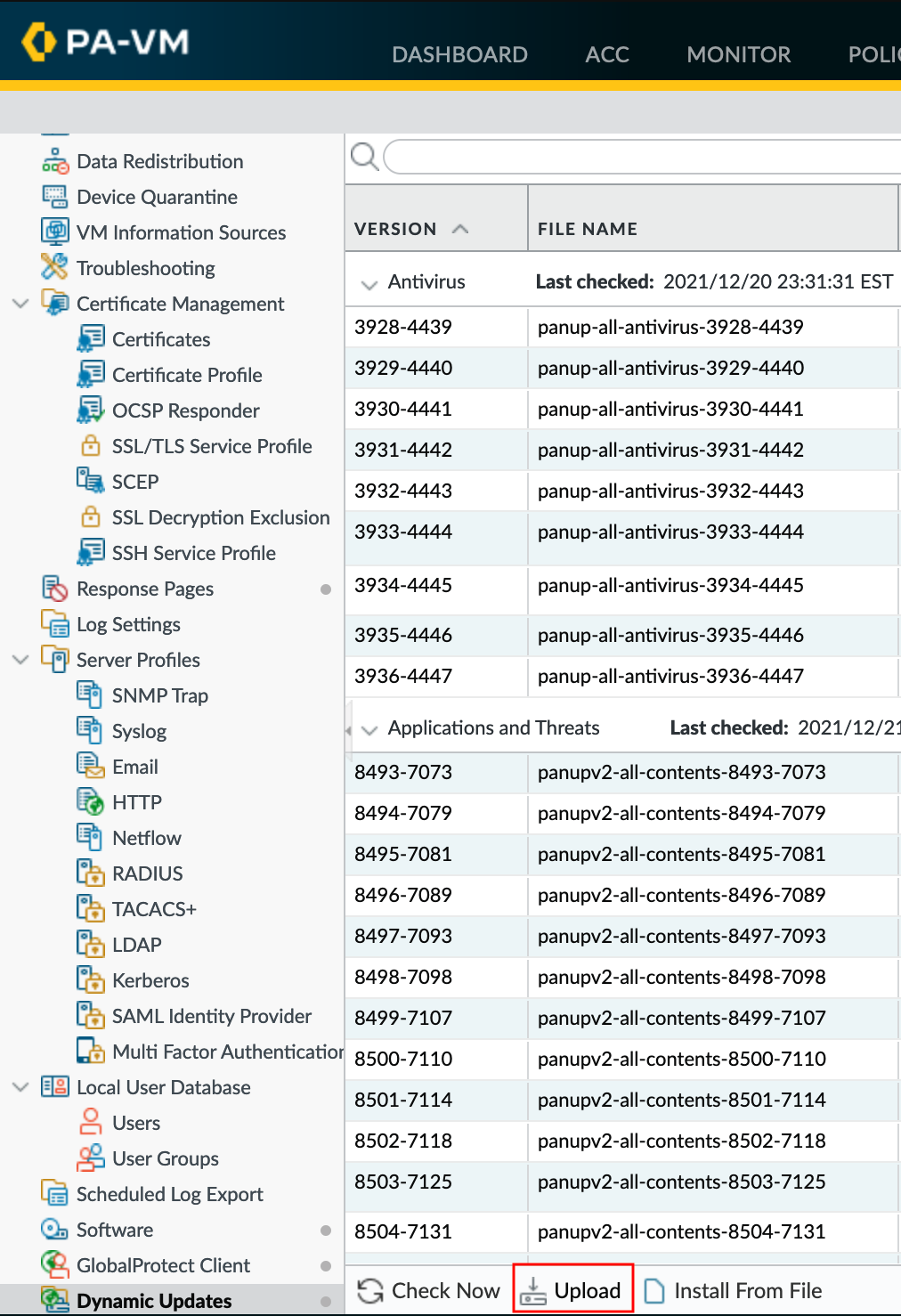Select the Multi Factor Authentication icon
901x1316 pixels.
pos(91,1052)
